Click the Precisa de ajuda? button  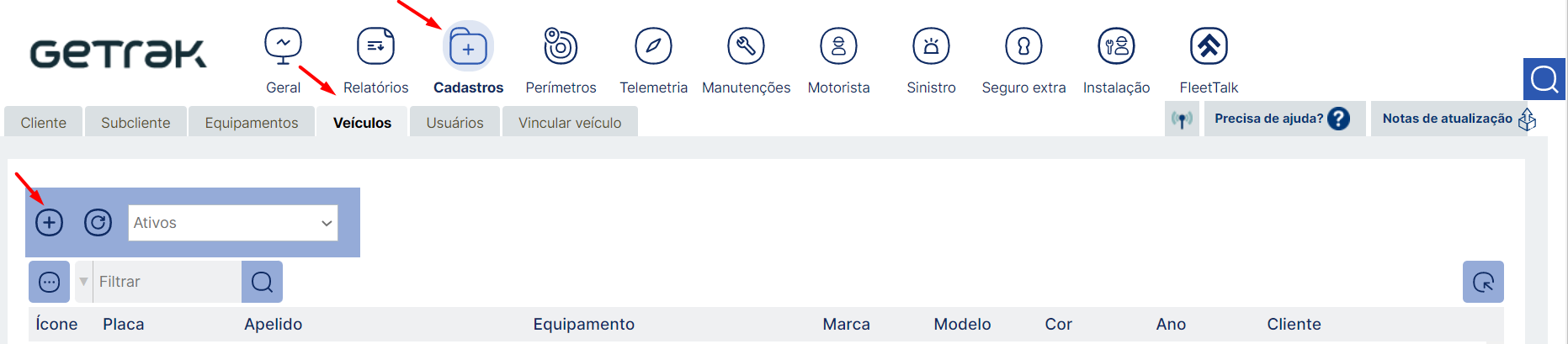pos(1281,119)
